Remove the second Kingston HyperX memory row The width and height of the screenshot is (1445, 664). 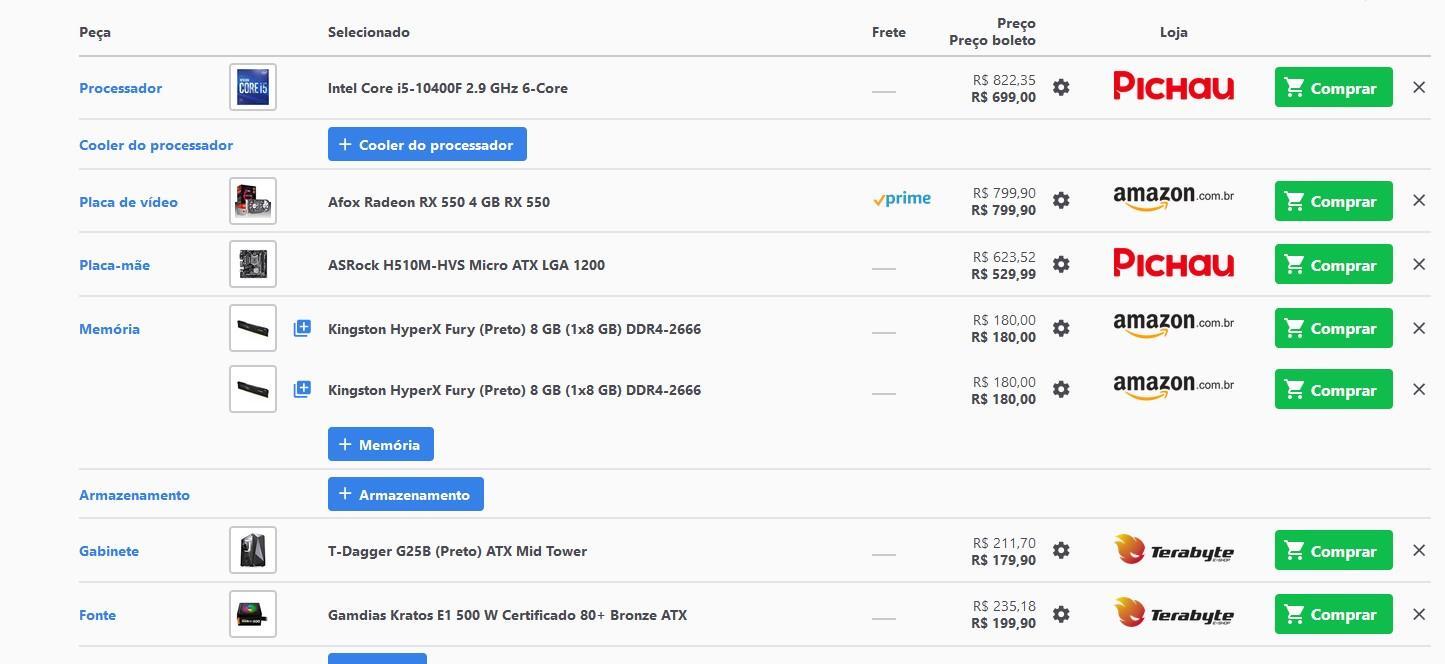coord(1419,390)
